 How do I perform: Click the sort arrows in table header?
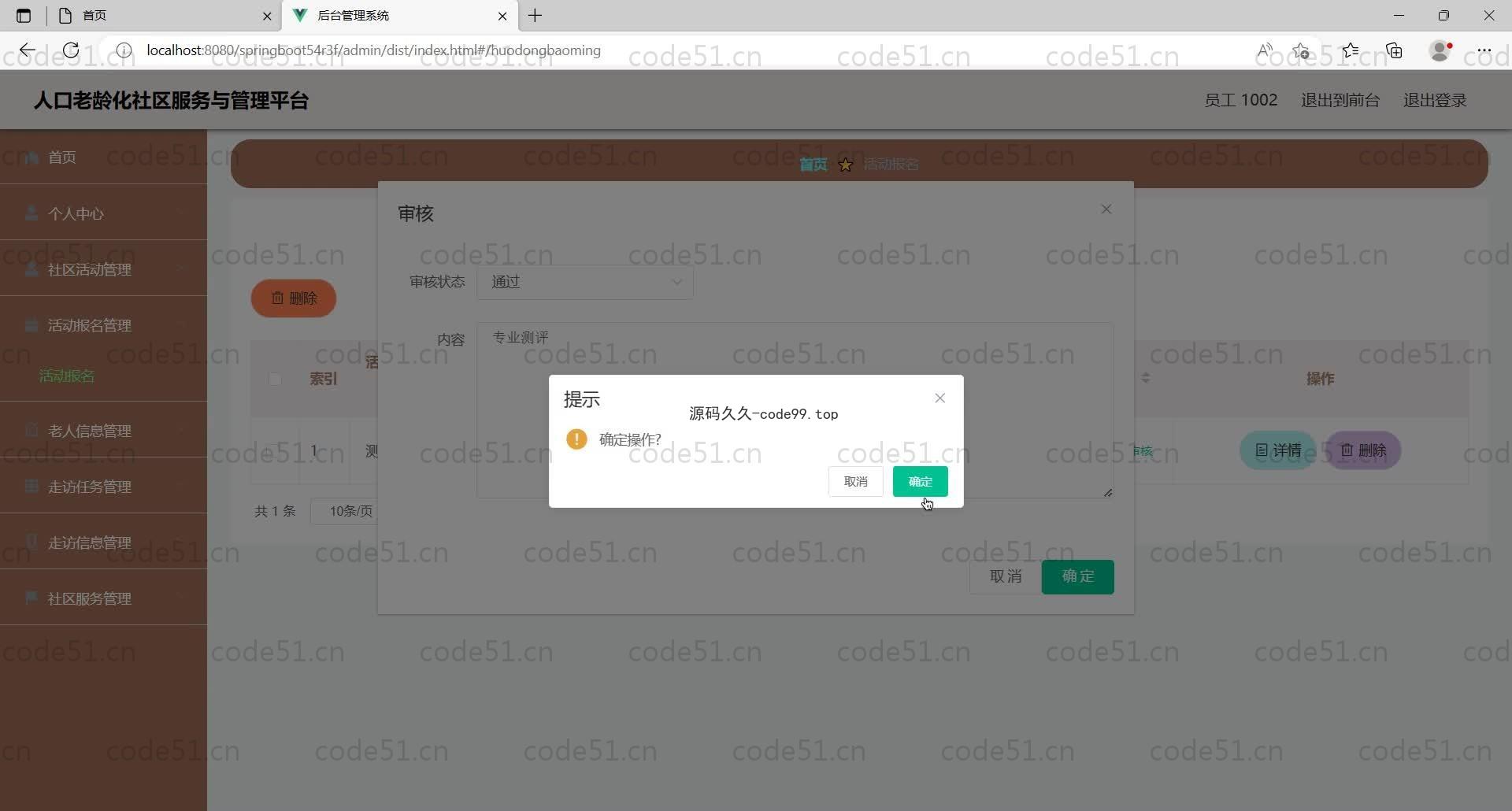1146,378
